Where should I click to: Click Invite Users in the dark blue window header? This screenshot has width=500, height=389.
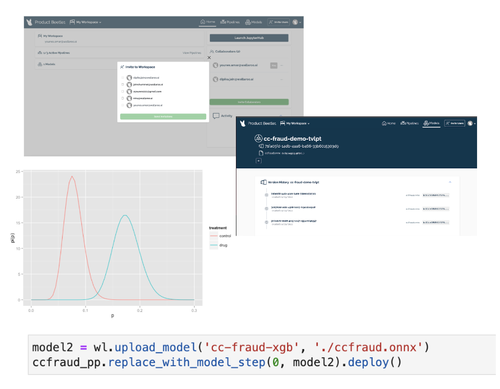click(455, 123)
